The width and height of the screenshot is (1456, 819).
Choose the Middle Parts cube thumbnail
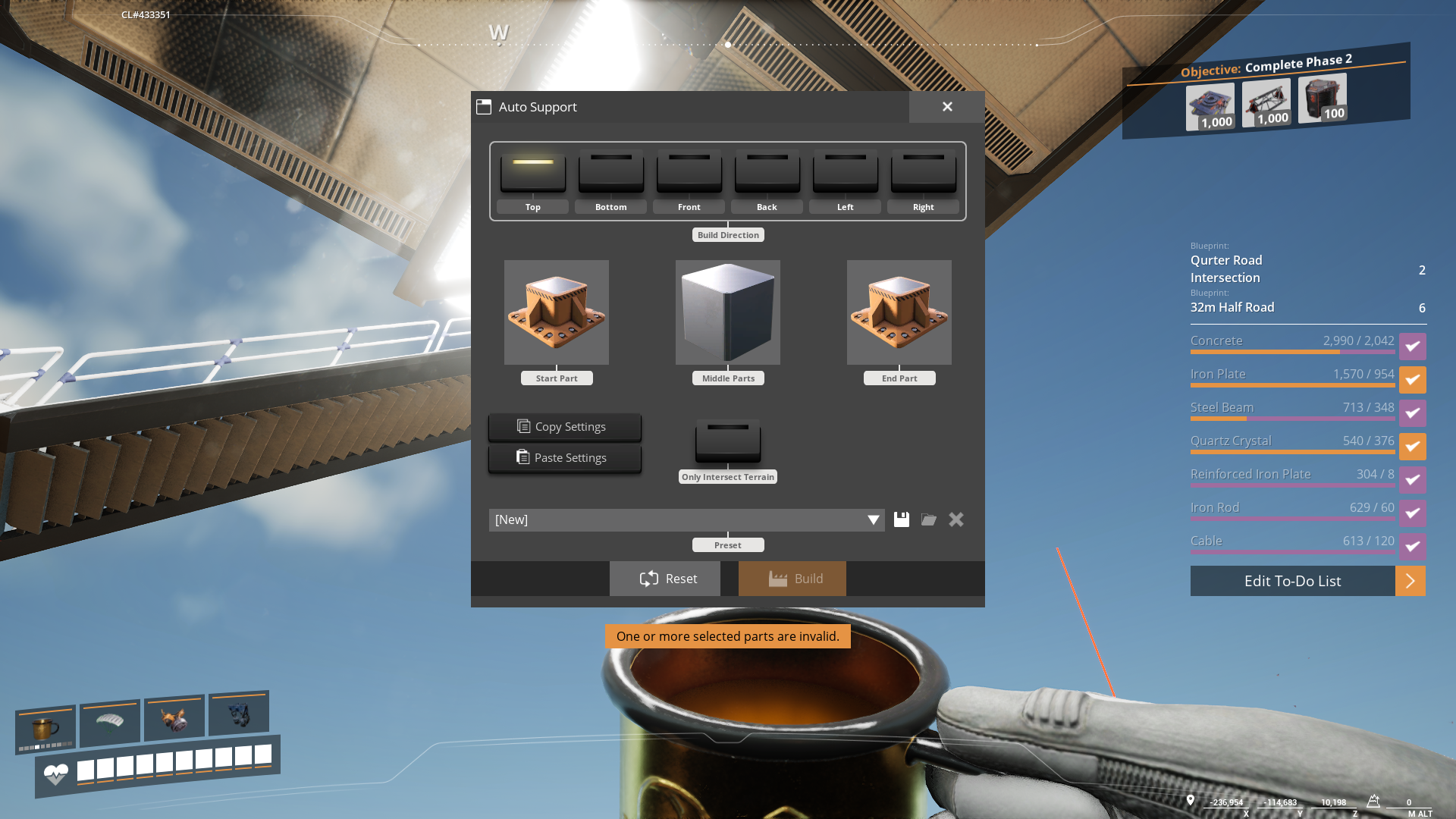coord(727,312)
